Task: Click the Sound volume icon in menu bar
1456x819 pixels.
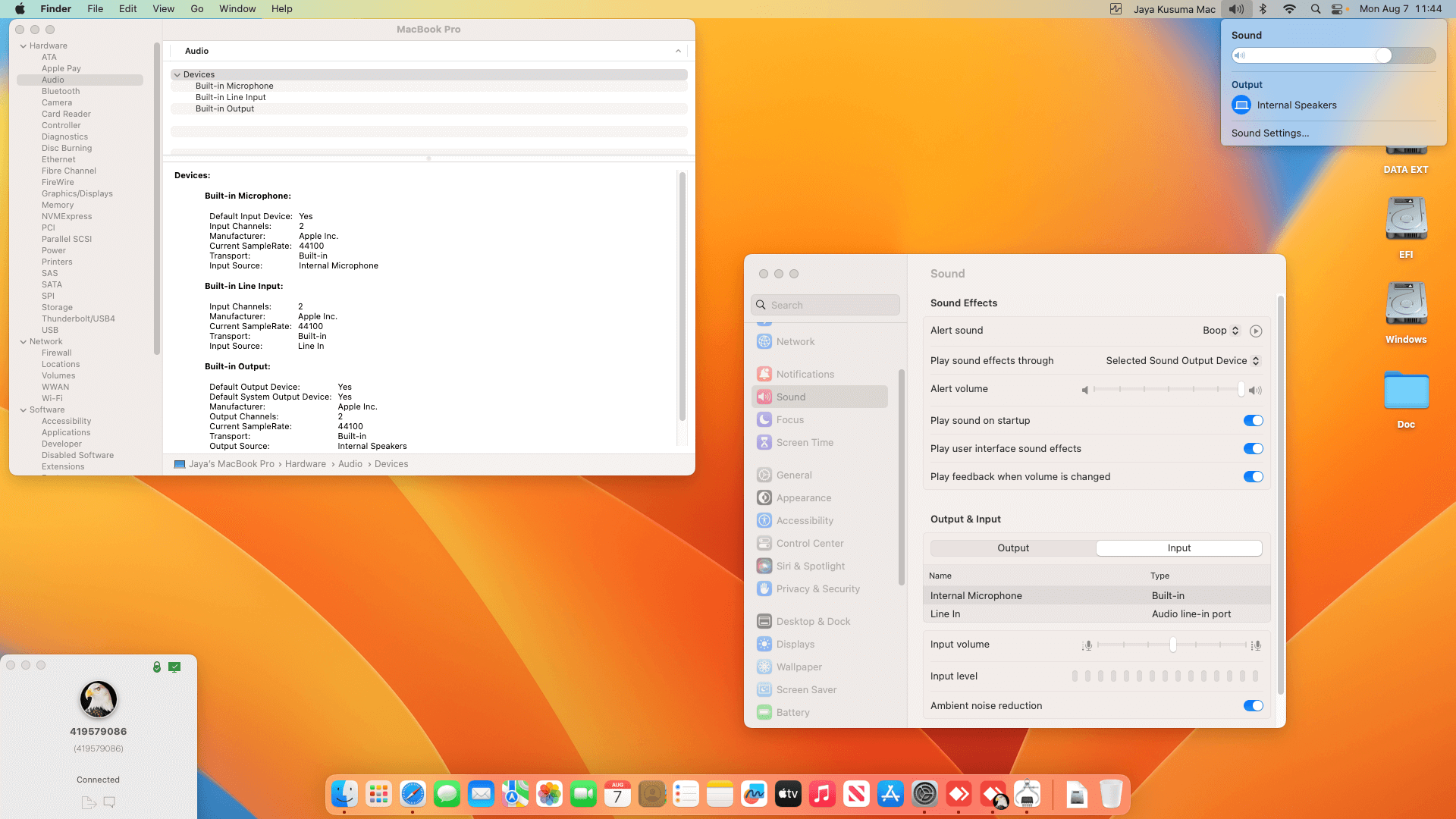Action: (x=1236, y=9)
